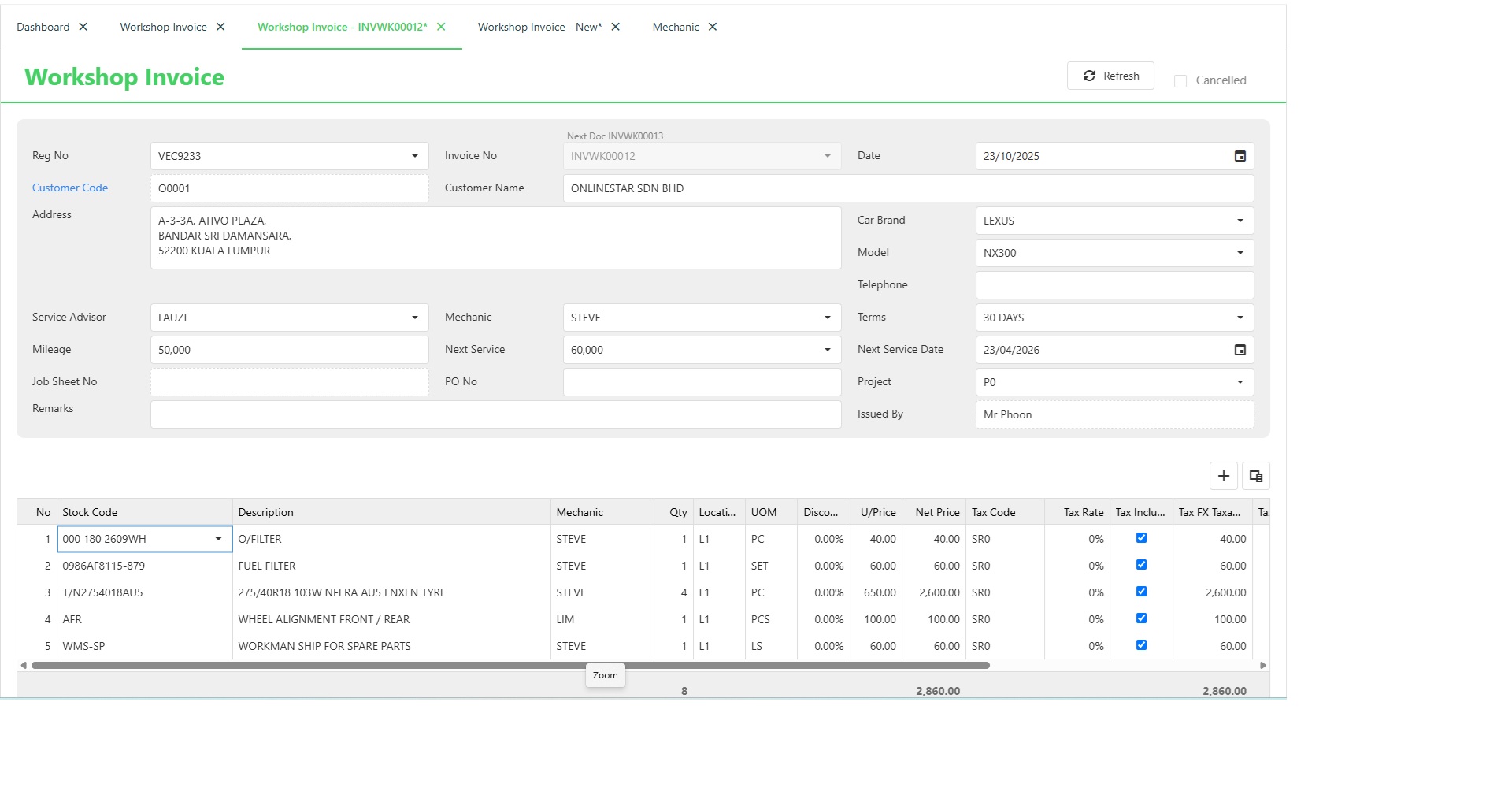The height and width of the screenshot is (806, 1512).
Task: Uncheck Tax Inclusive for WHEEL ALIGNMENT row
Action: pyautogui.click(x=1141, y=618)
